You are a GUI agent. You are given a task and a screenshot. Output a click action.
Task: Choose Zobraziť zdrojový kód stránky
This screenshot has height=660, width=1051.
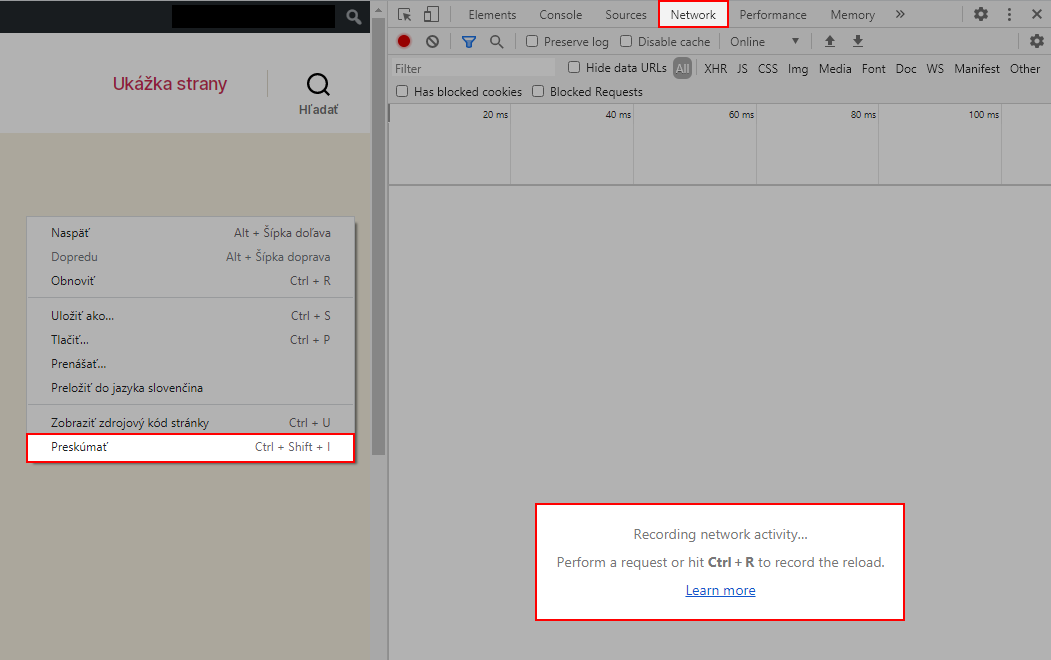(190, 423)
